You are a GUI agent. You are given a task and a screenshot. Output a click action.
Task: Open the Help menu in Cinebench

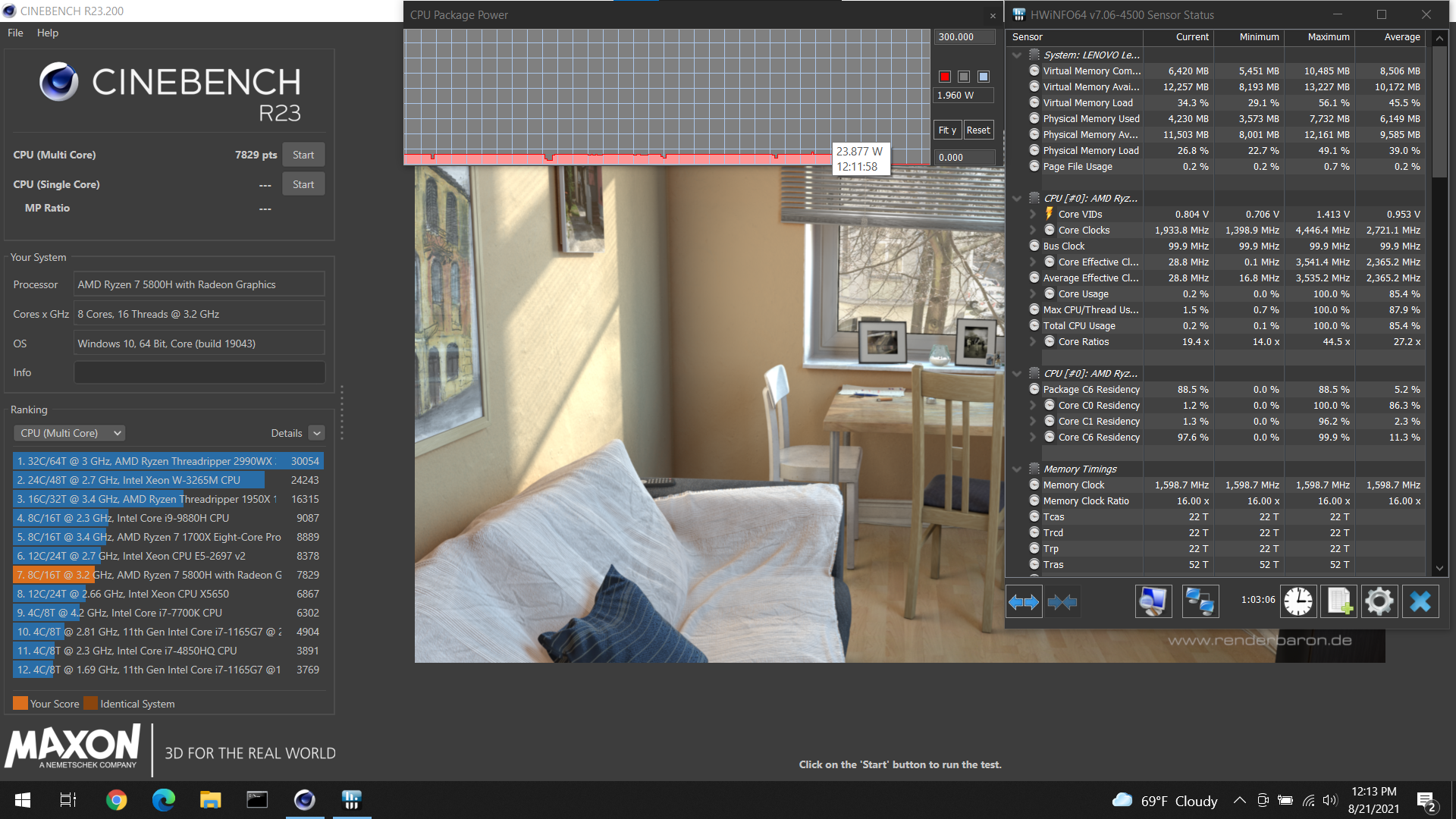pos(47,33)
